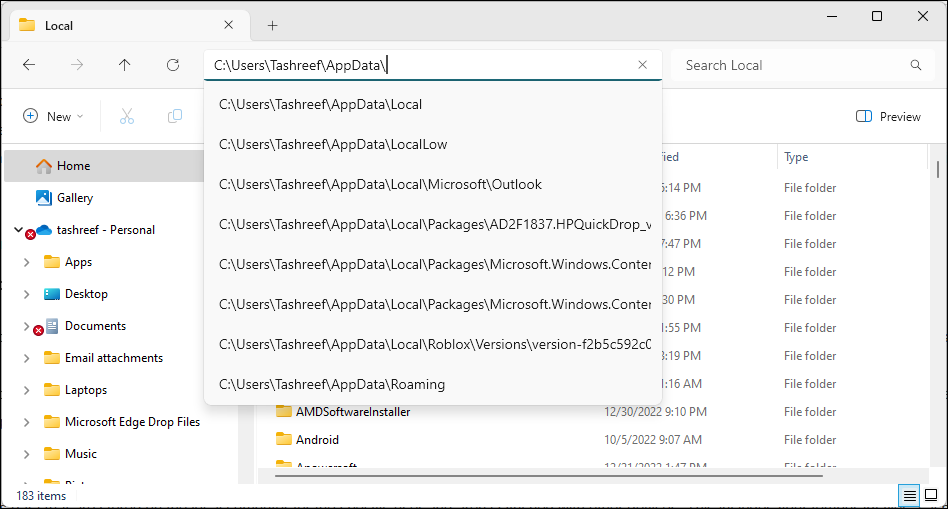Click the Copy icon in toolbar
Image resolution: width=948 pixels, height=509 pixels.
click(x=175, y=116)
